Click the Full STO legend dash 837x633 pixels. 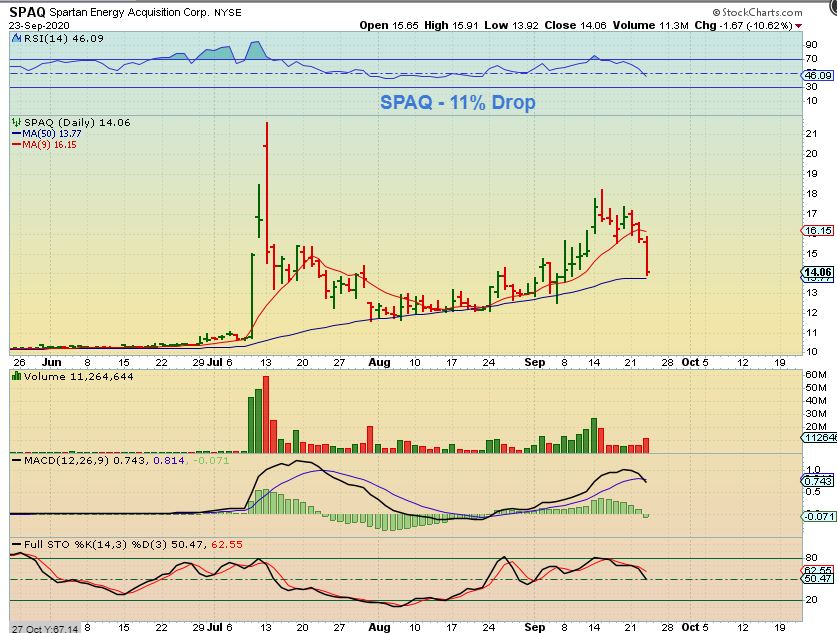(x=17, y=545)
